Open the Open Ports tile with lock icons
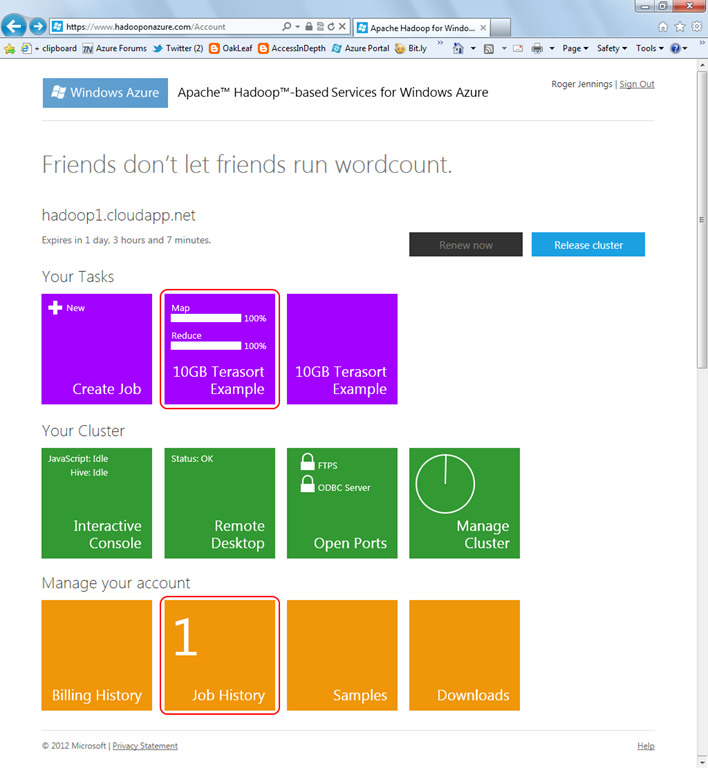This screenshot has width=708, height=768. [342, 503]
